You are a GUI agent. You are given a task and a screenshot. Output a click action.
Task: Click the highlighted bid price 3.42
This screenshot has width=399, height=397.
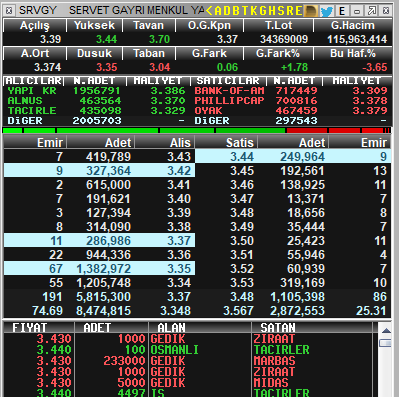point(179,171)
